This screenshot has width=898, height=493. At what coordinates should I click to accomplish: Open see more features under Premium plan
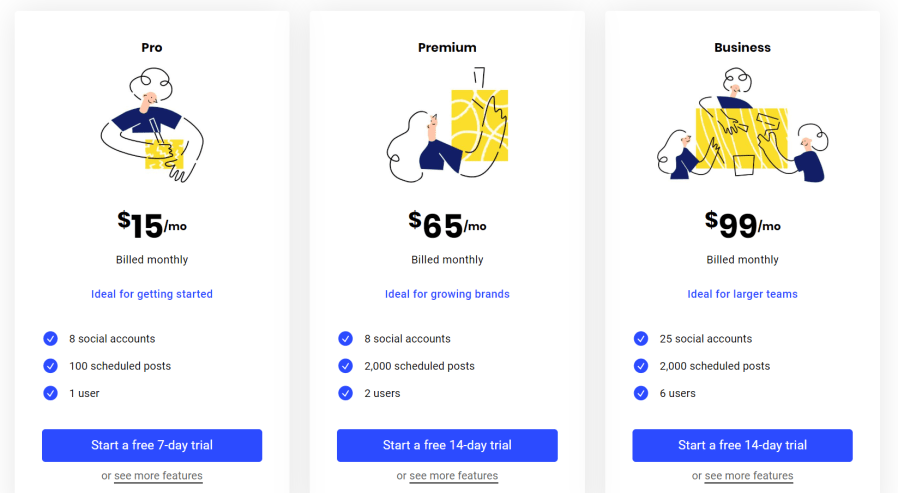453,476
